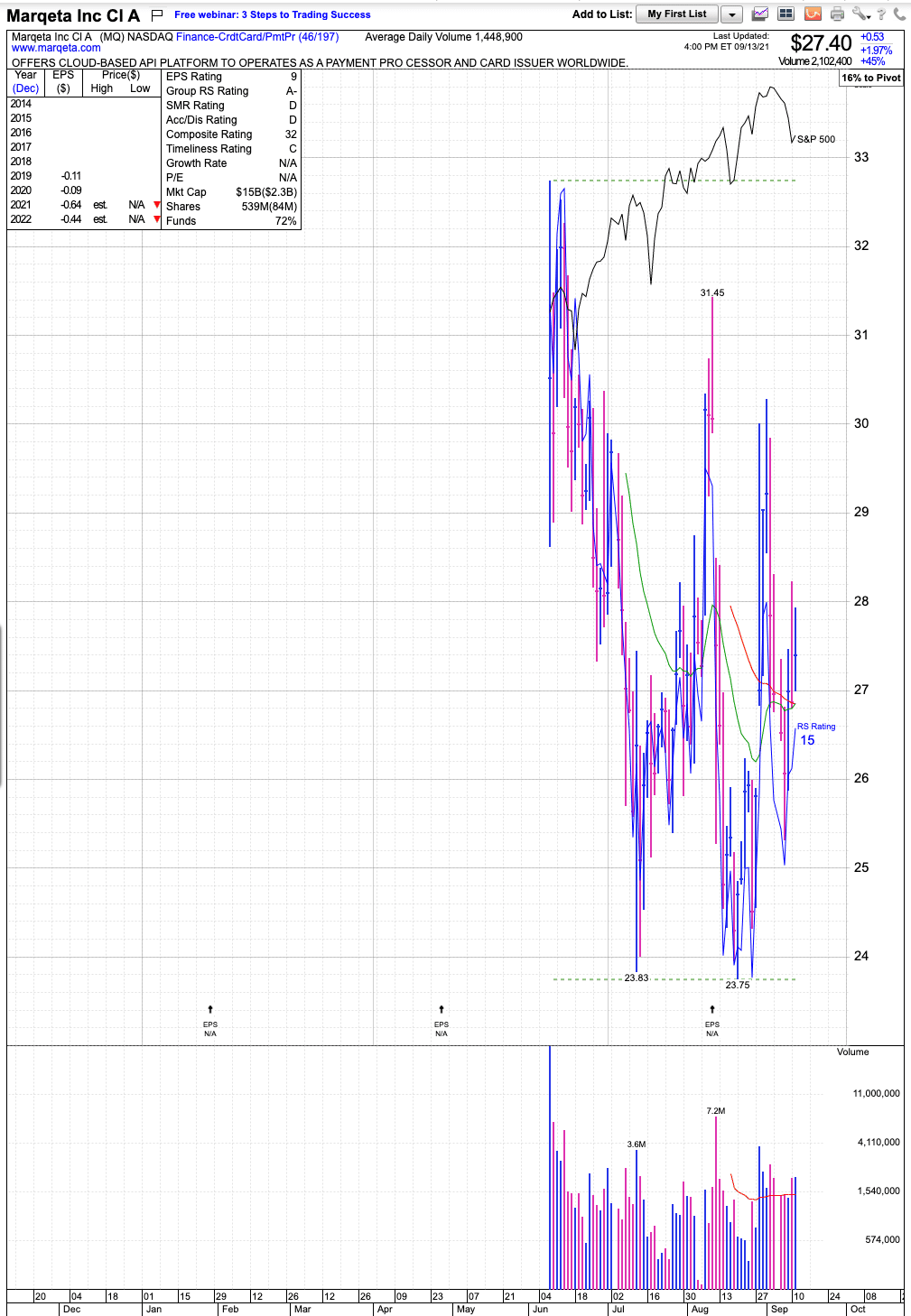Open the Free webinar 3 Steps link
911x1316 pixels.
click(x=273, y=14)
